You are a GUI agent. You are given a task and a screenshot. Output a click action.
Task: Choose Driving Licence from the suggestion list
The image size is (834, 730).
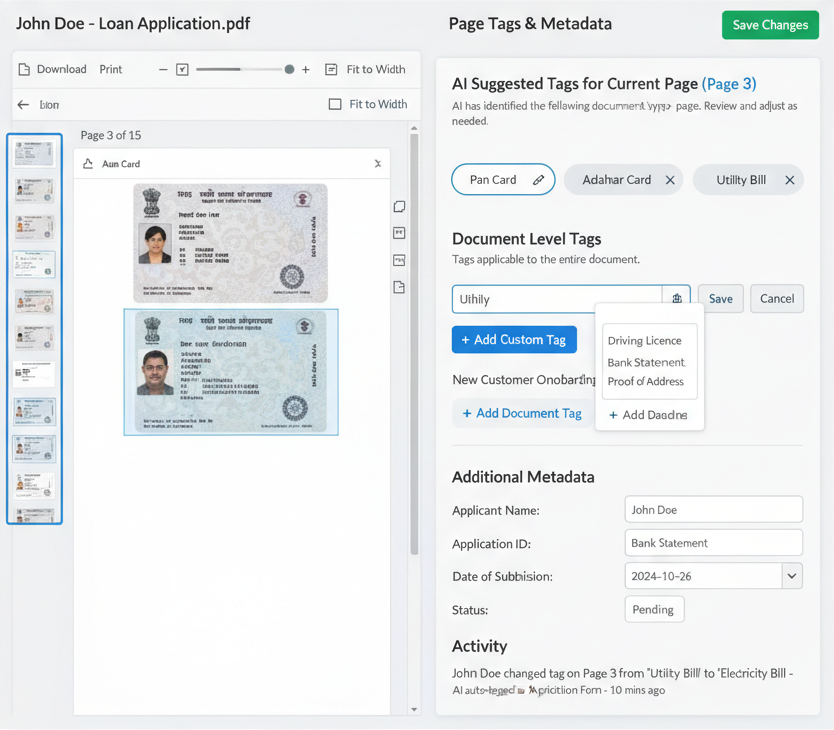644,341
